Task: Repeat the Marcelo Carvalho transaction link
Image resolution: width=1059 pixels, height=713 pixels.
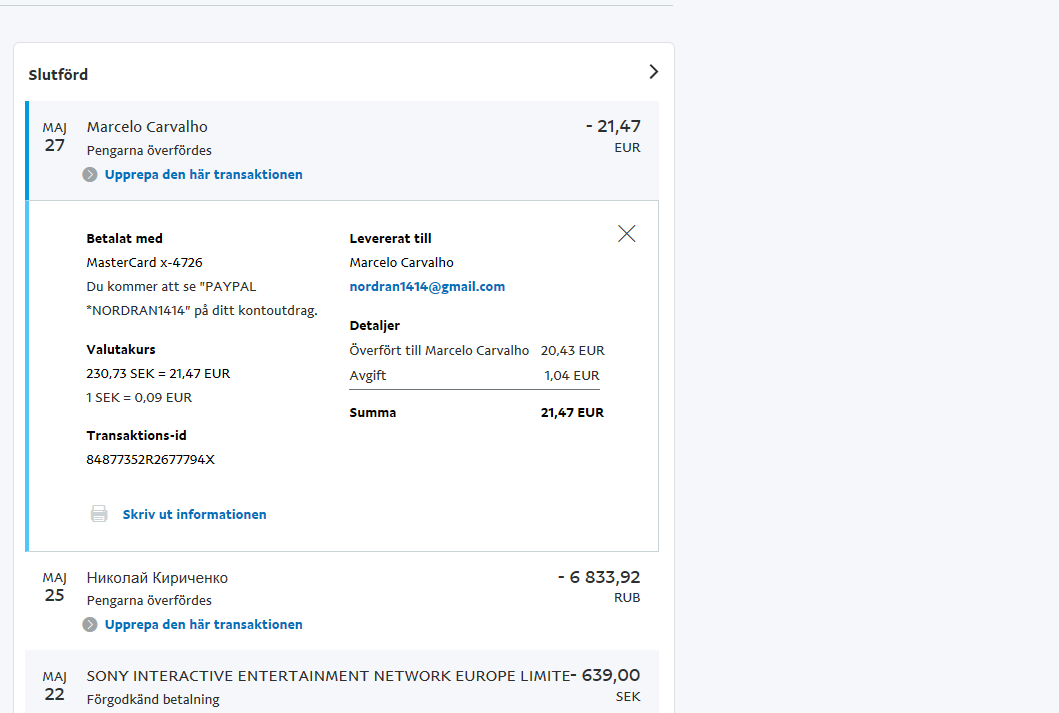Action: [203, 175]
